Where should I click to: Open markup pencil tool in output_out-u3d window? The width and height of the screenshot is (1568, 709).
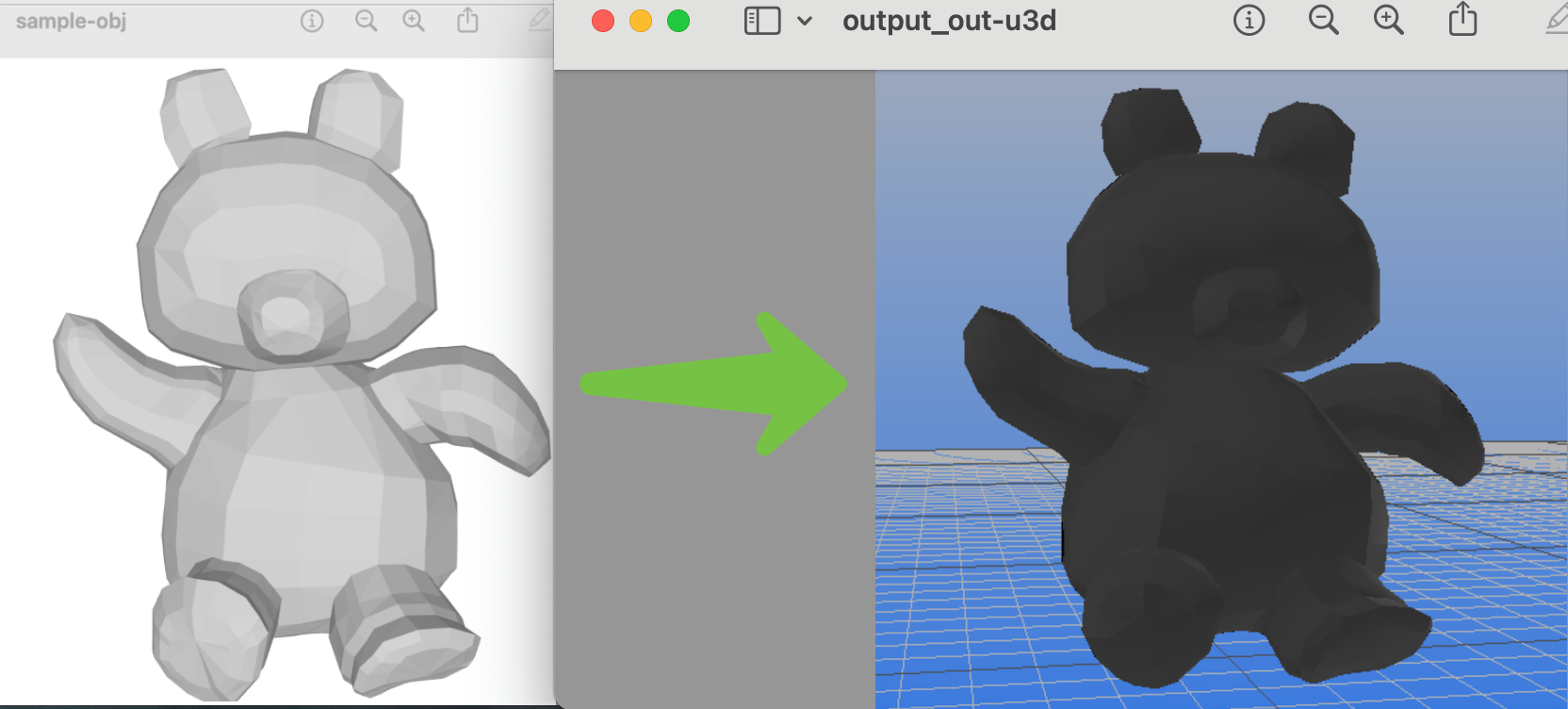(1557, 20)
